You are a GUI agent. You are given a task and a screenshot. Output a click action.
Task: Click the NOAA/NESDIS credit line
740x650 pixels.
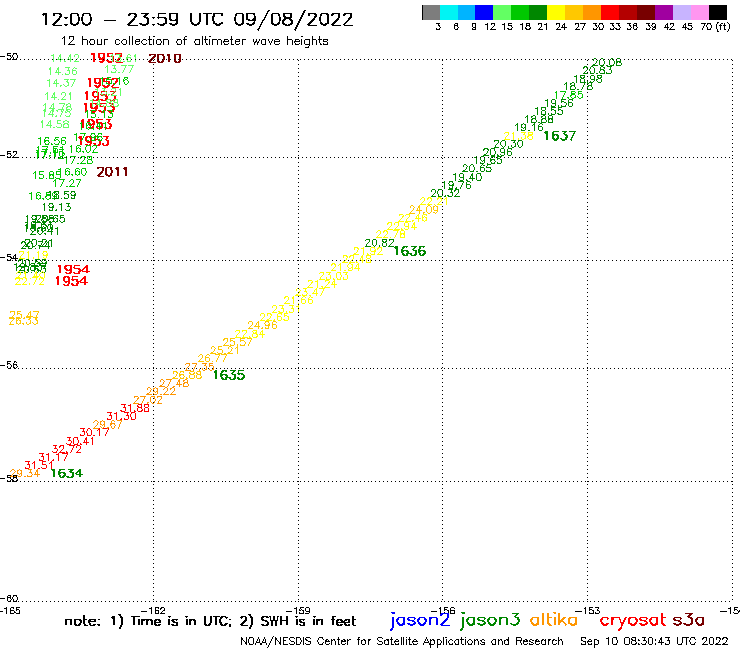[402, 641]
